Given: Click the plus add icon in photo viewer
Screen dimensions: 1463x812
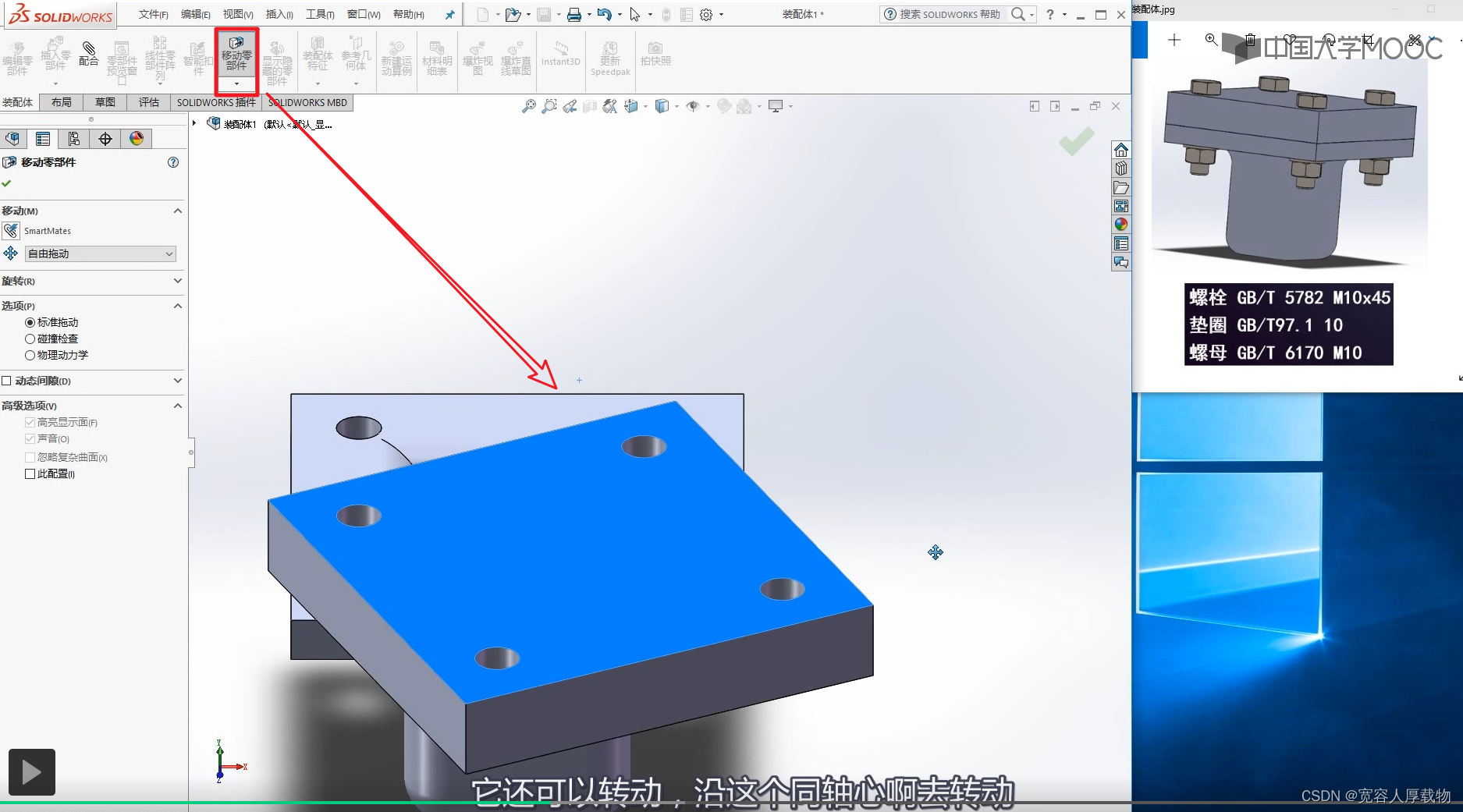Looking at the screenshot, I should 1174,40.
